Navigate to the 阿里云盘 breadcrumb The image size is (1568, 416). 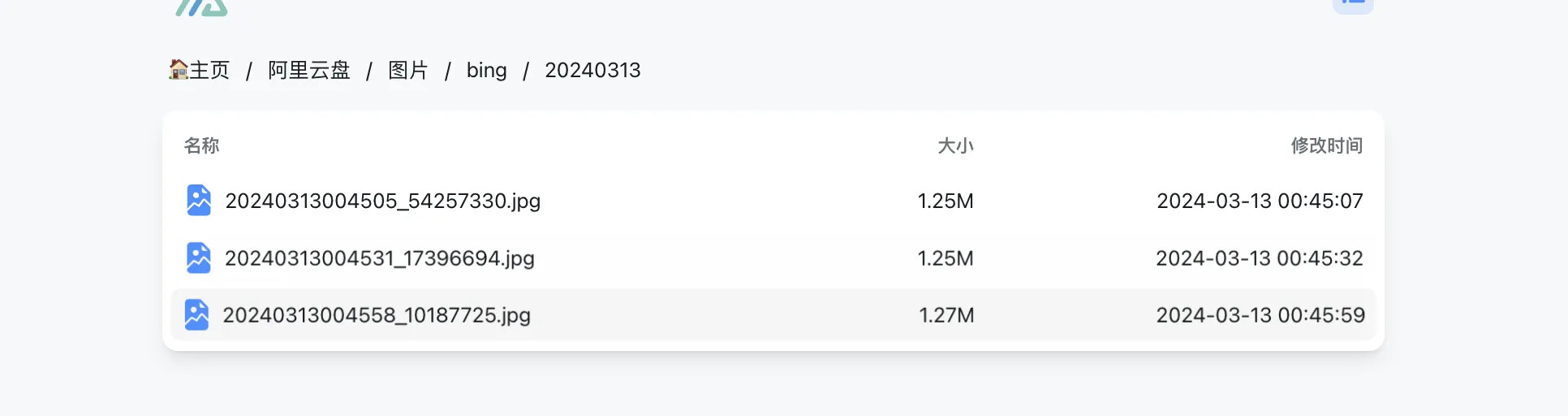pos(309,70)
